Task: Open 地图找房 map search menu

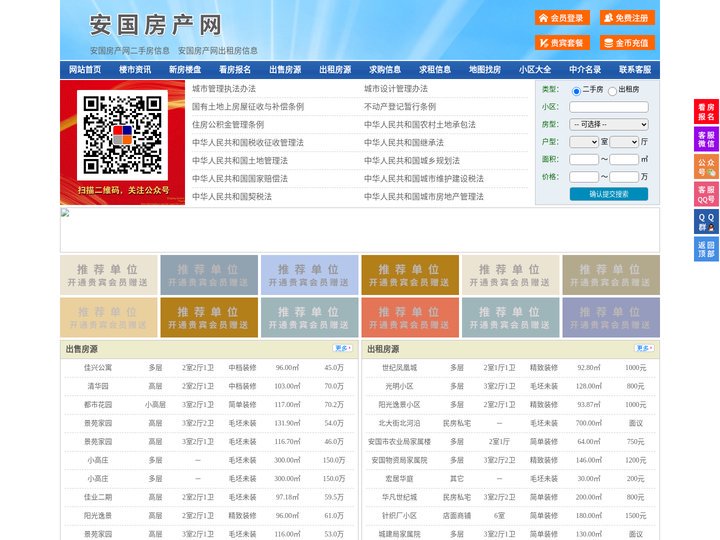Action: (x=485, y=70)
